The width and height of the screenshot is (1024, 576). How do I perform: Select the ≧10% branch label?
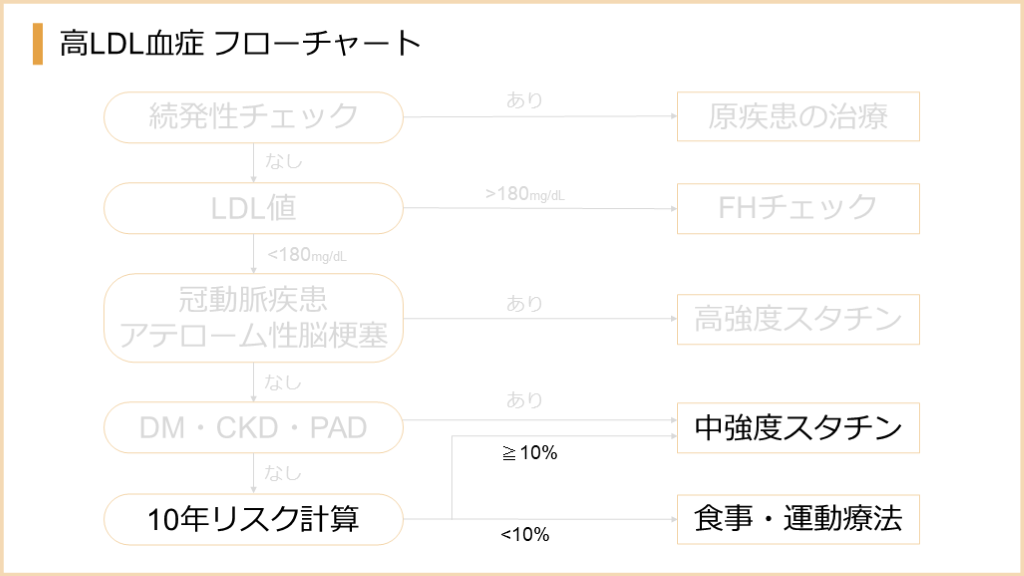click(x=528, y=453)
